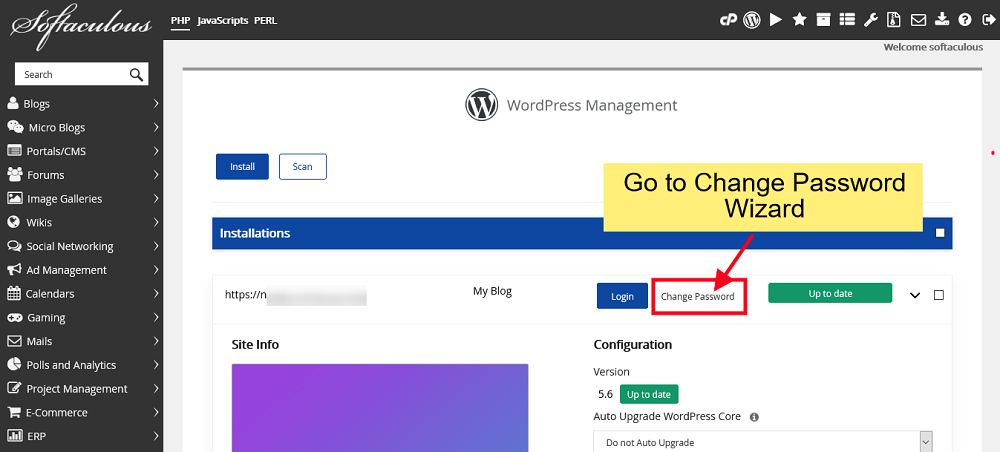Screen dimensions: 1000x452
Task: Expand the Mails category
Action: 156,341
